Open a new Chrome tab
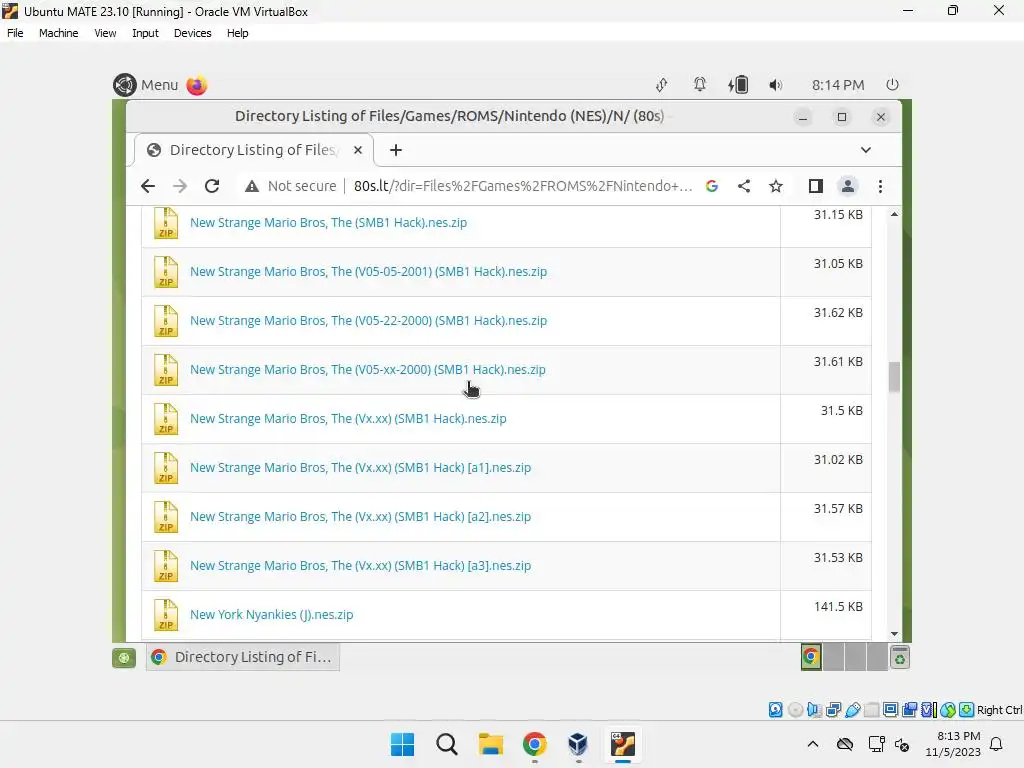 tap(396, 150)
